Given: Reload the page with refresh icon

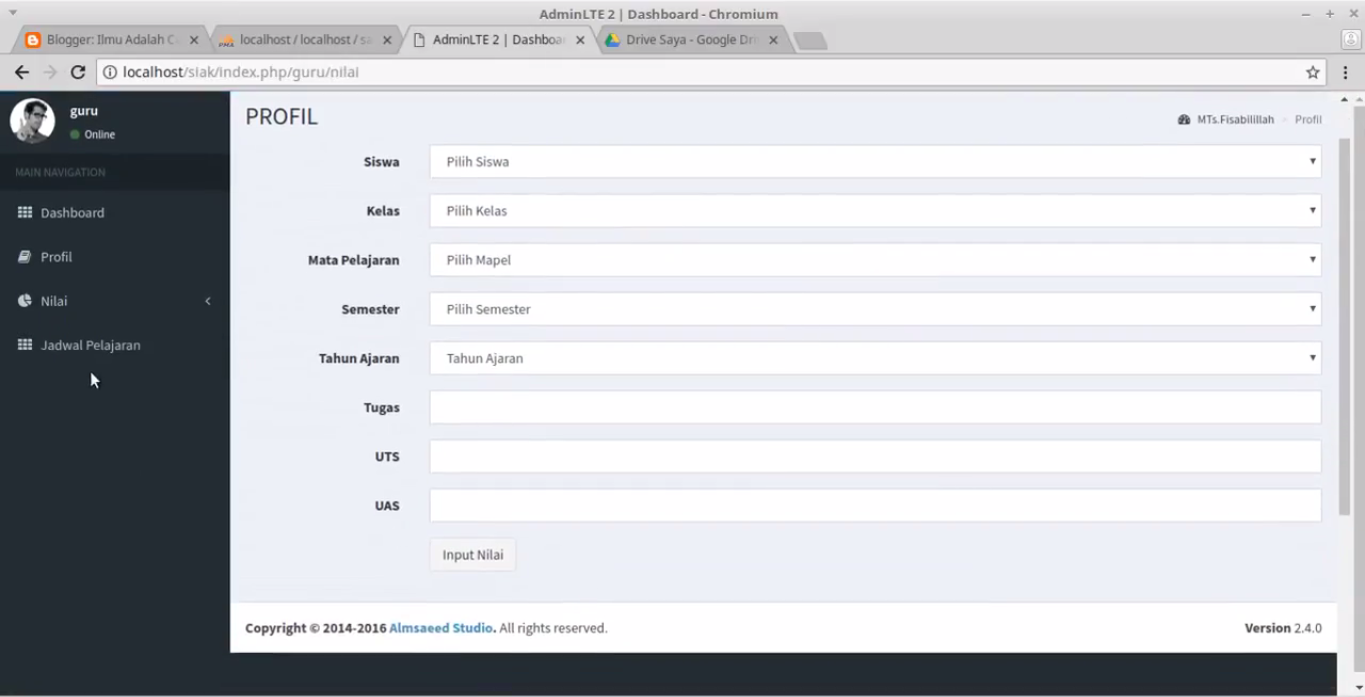Looking at the screenshot, I should click(x=78, y=72).
